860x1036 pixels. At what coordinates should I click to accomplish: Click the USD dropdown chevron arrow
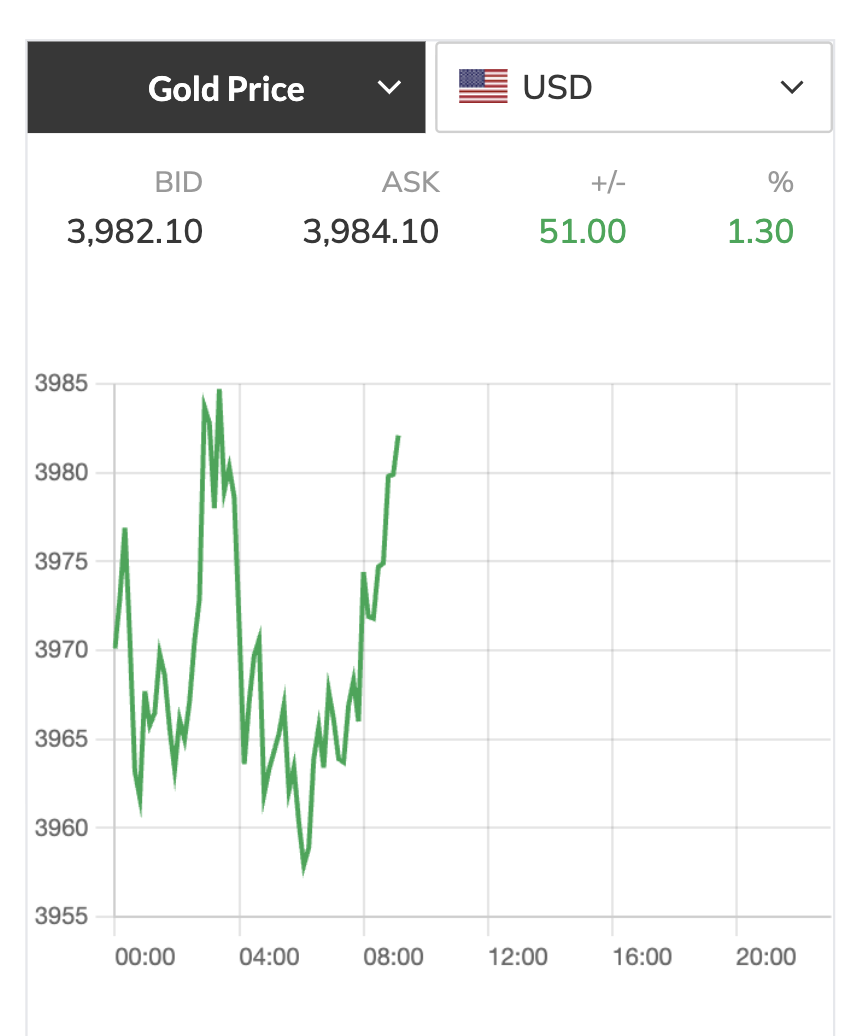coord(792,88)
